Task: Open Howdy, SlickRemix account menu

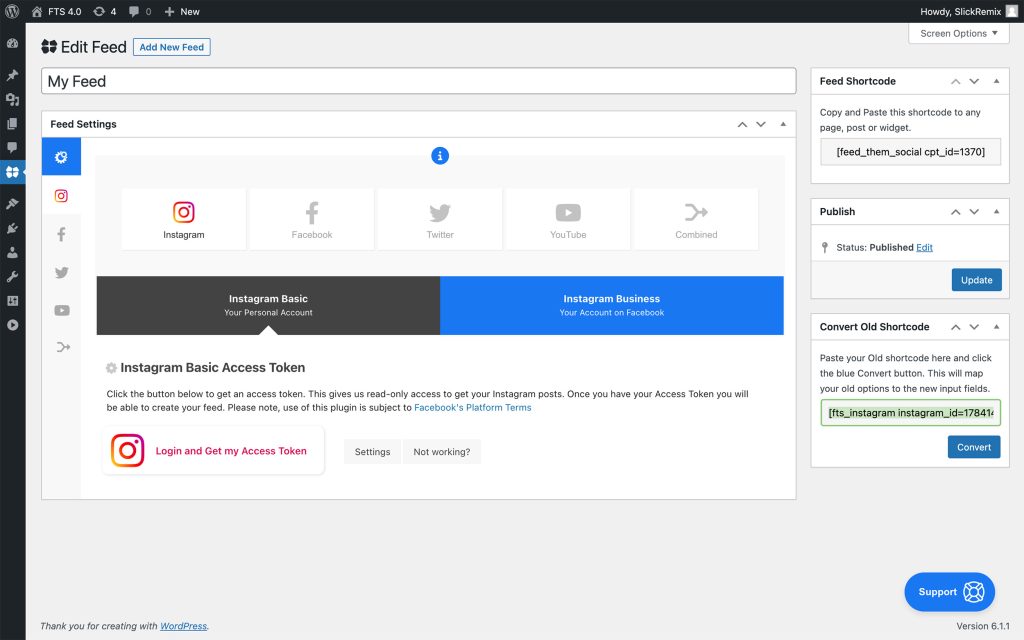Action: pyautogui.click(x=968, y=11)
